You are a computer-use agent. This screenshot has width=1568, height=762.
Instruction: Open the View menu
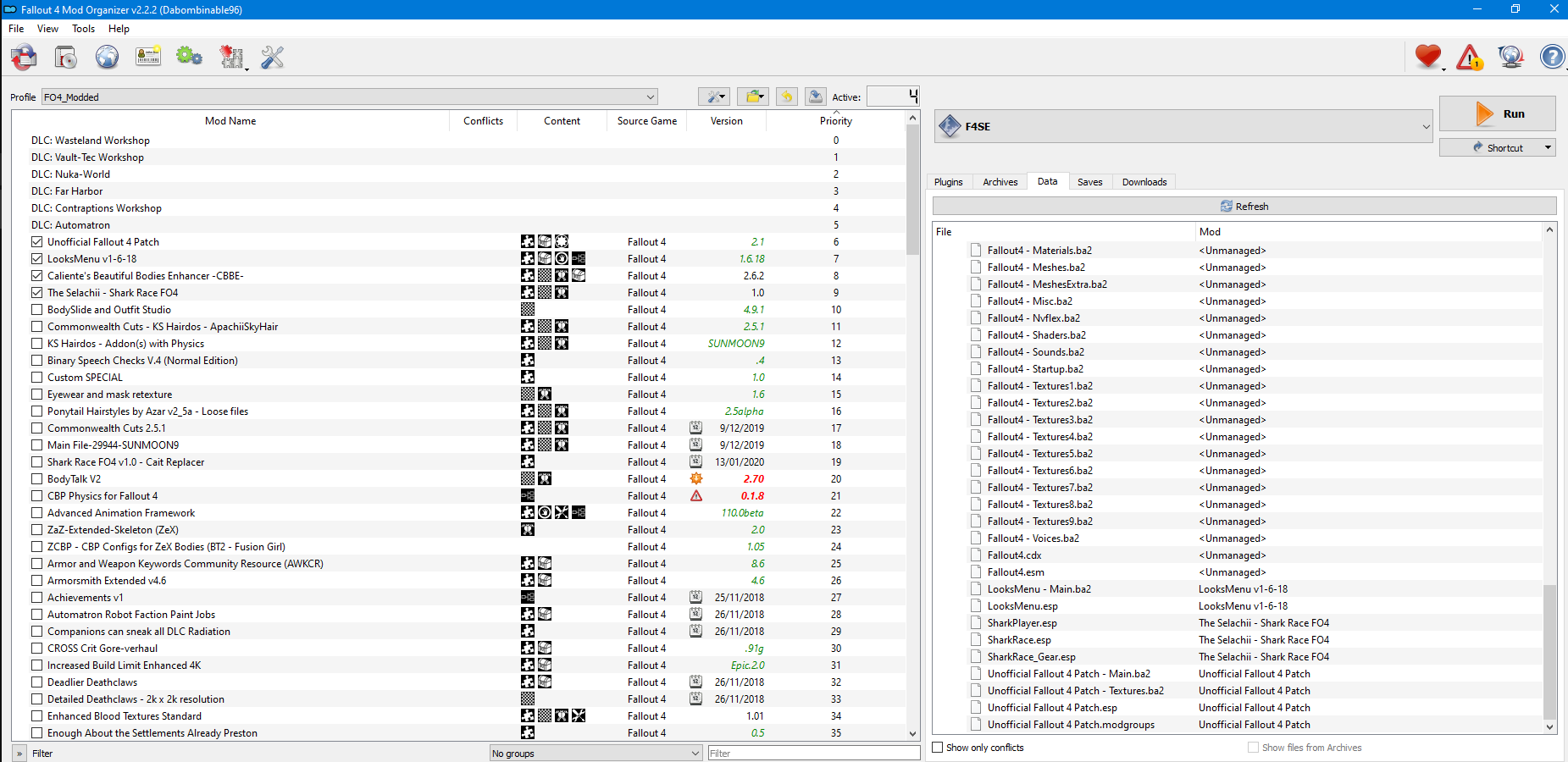[47, 29]
